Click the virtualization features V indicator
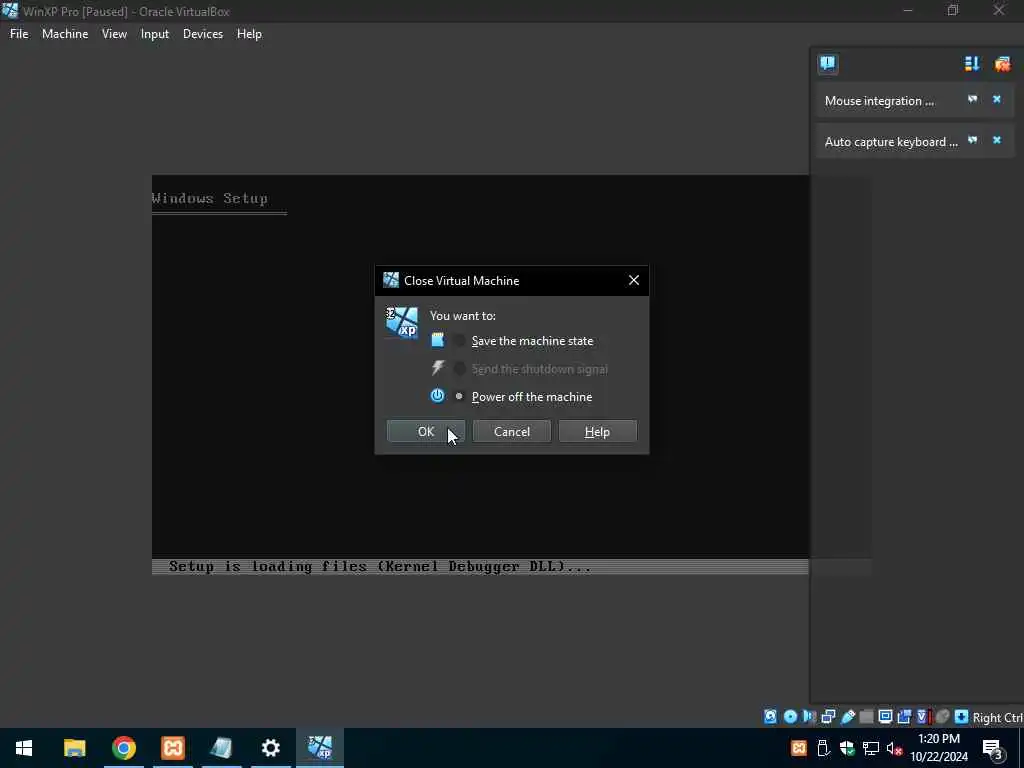This screenshot has height=768, width=1024. (923, 716)
